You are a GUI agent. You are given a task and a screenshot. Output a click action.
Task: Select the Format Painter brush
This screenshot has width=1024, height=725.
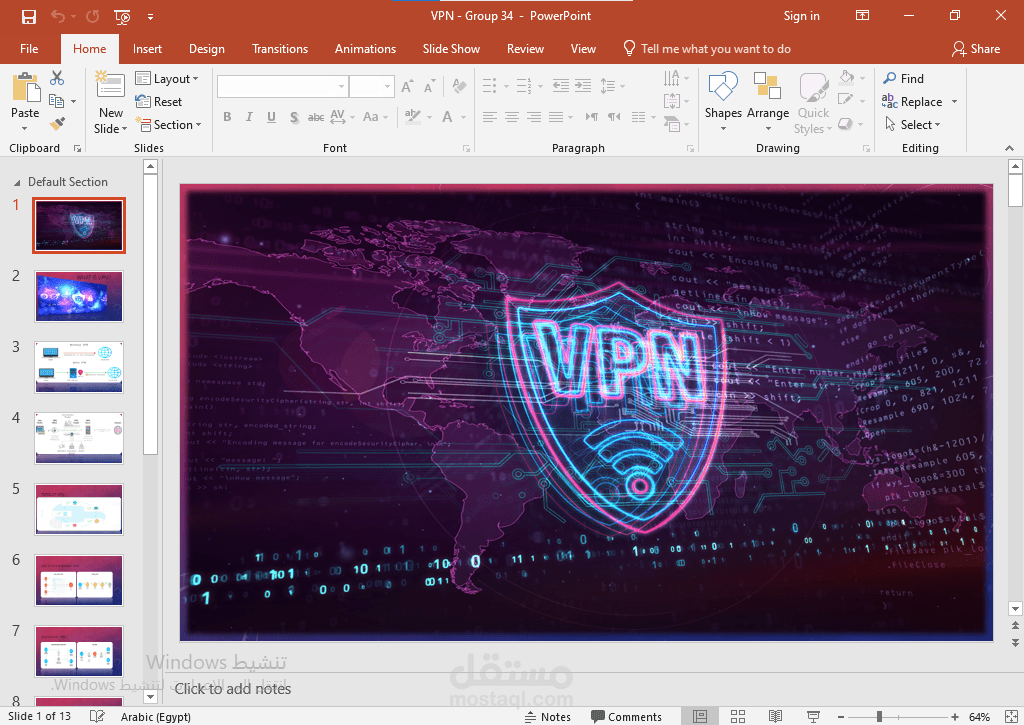click(57, 123)
